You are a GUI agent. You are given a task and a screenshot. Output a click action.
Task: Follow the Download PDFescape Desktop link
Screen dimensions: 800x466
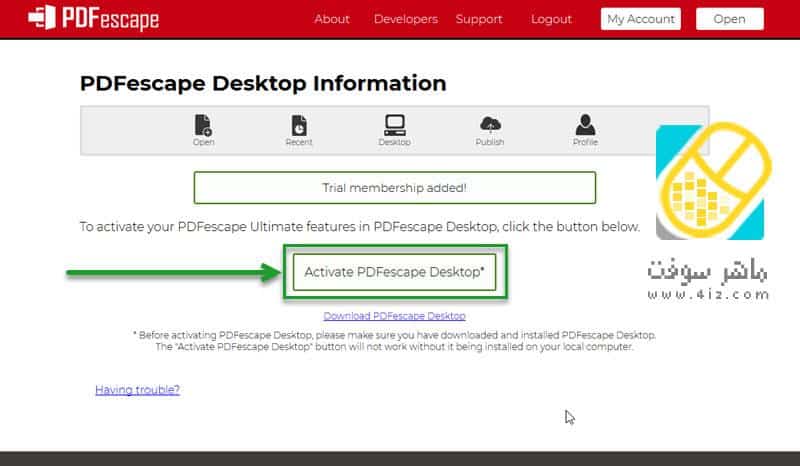click(x=394, y=316)
